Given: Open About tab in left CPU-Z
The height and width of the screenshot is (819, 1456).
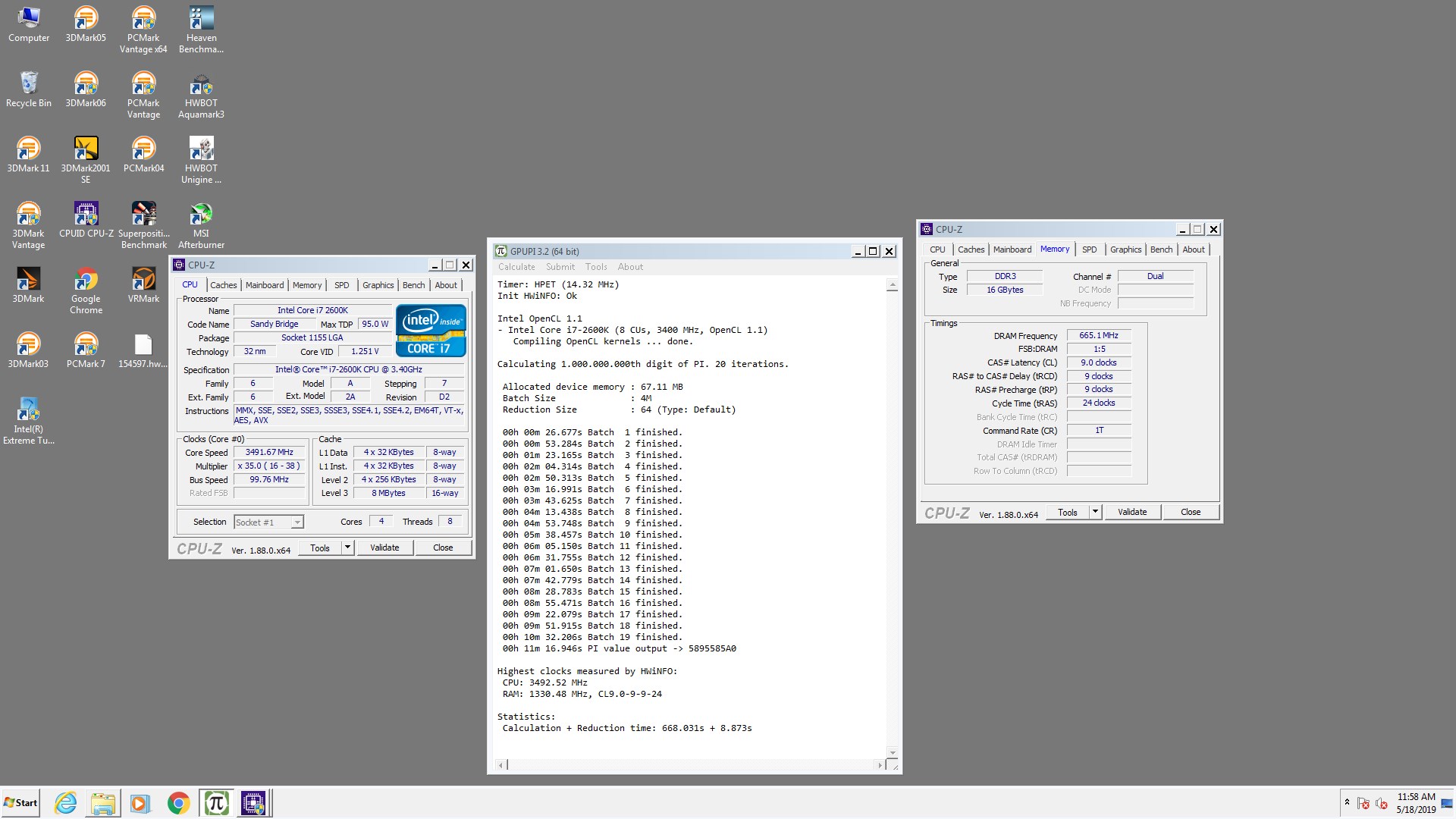Looking at the screenshot, I should pyautogui.click(x=446, y=285).
